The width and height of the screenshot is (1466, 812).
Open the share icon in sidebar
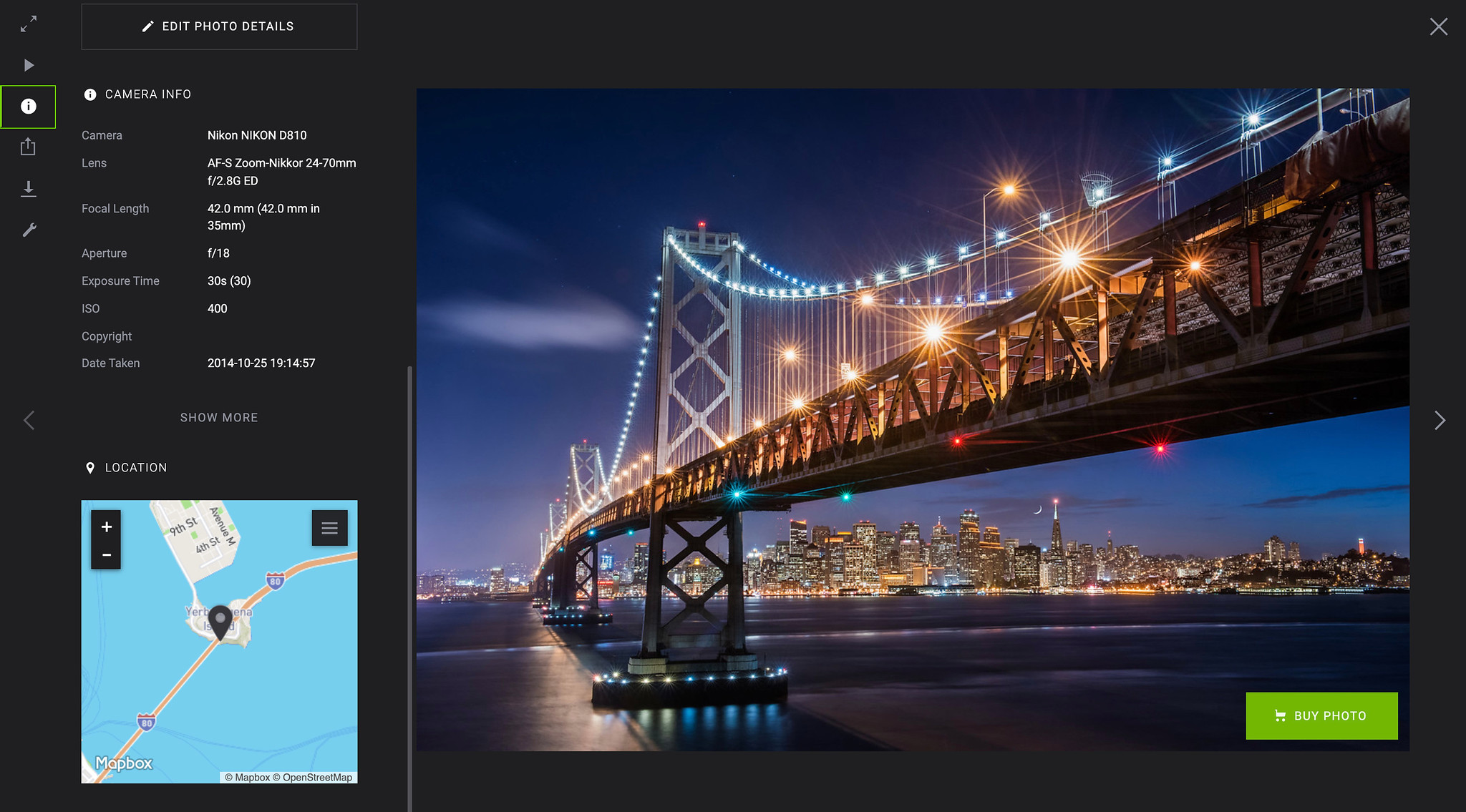28,147
